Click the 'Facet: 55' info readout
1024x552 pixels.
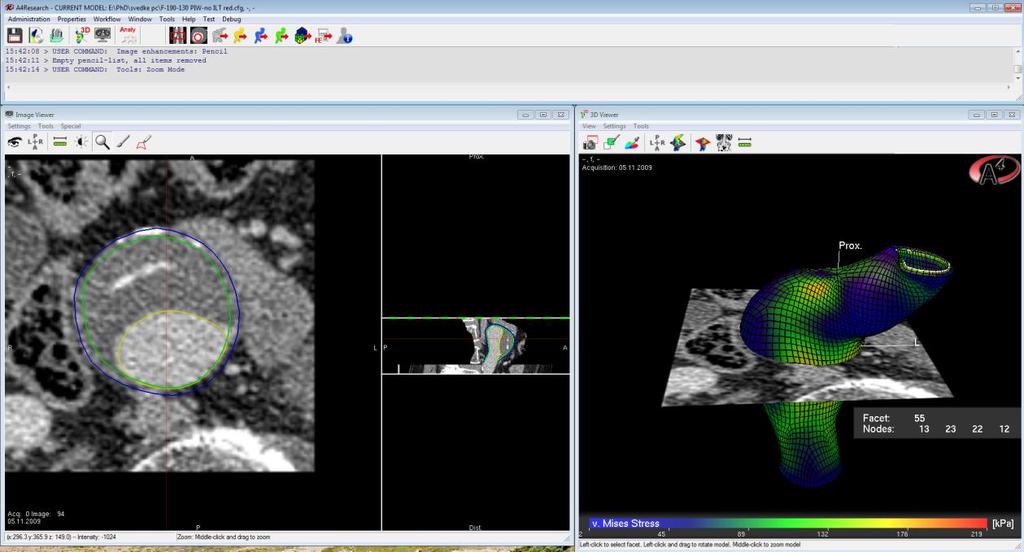point(894,418)
